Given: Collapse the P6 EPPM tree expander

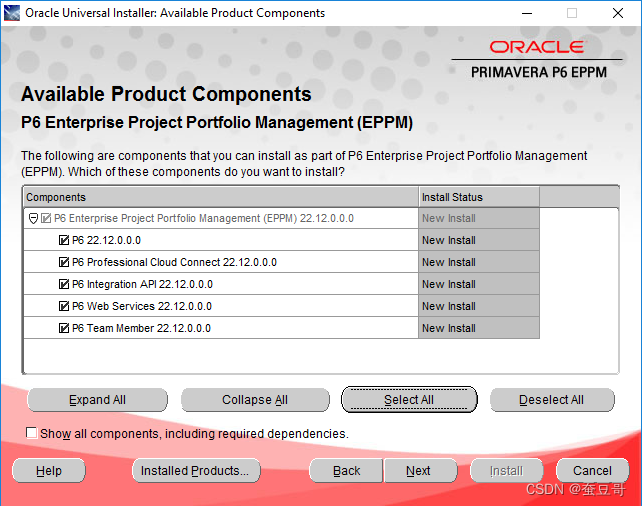Looking at the screenshot, I should 34,219.
